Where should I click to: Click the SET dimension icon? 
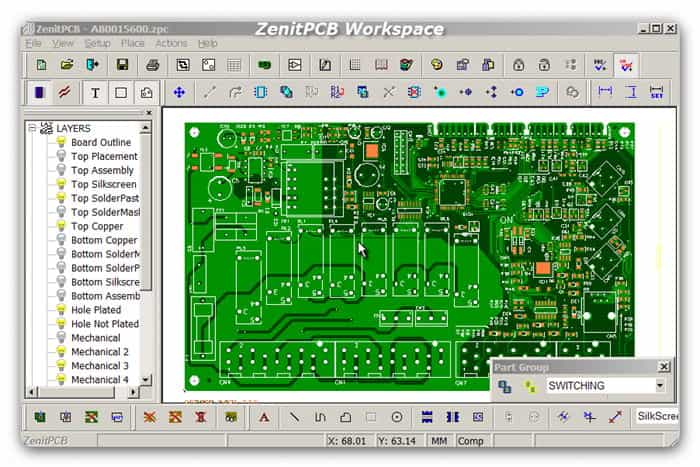tap(657, 92)
